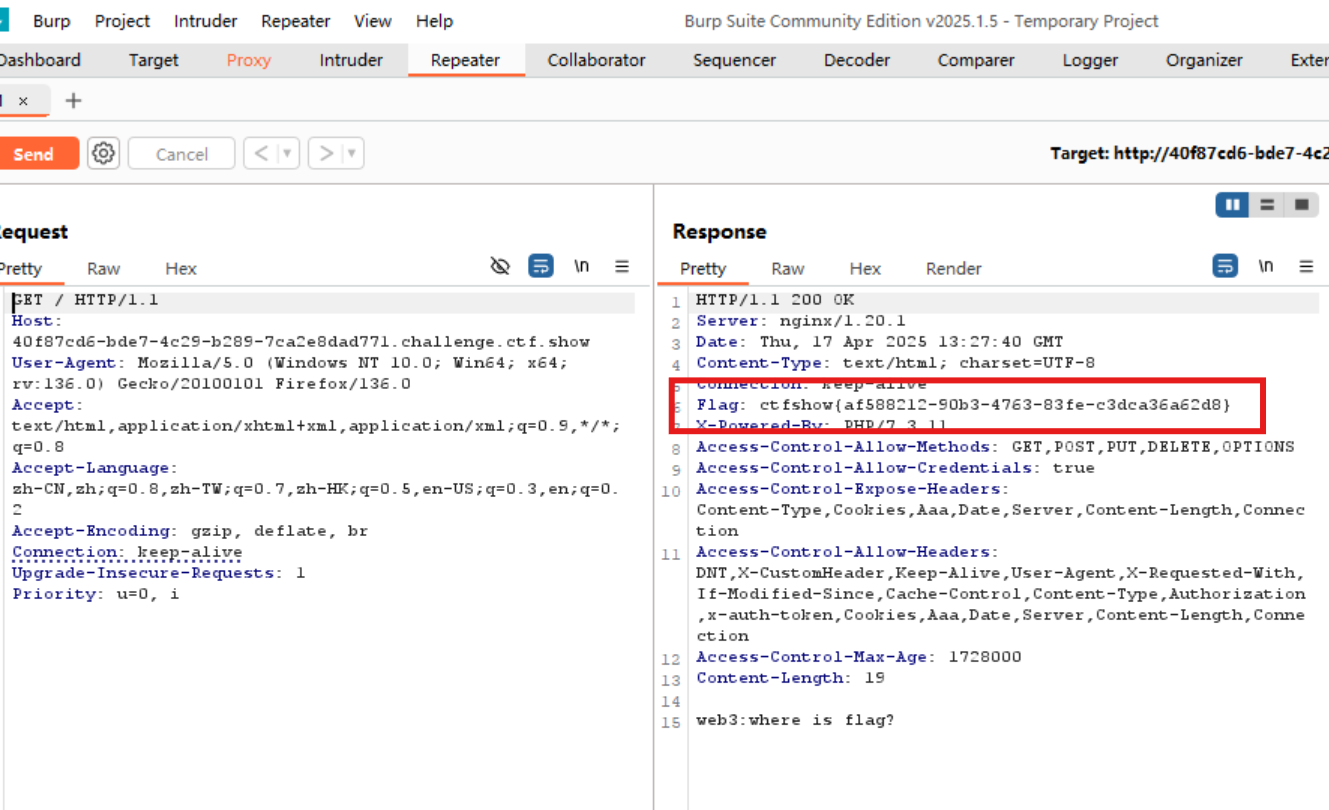
Task: Switch to the Collaborator tool tab
Action: (x=597, y=60)
